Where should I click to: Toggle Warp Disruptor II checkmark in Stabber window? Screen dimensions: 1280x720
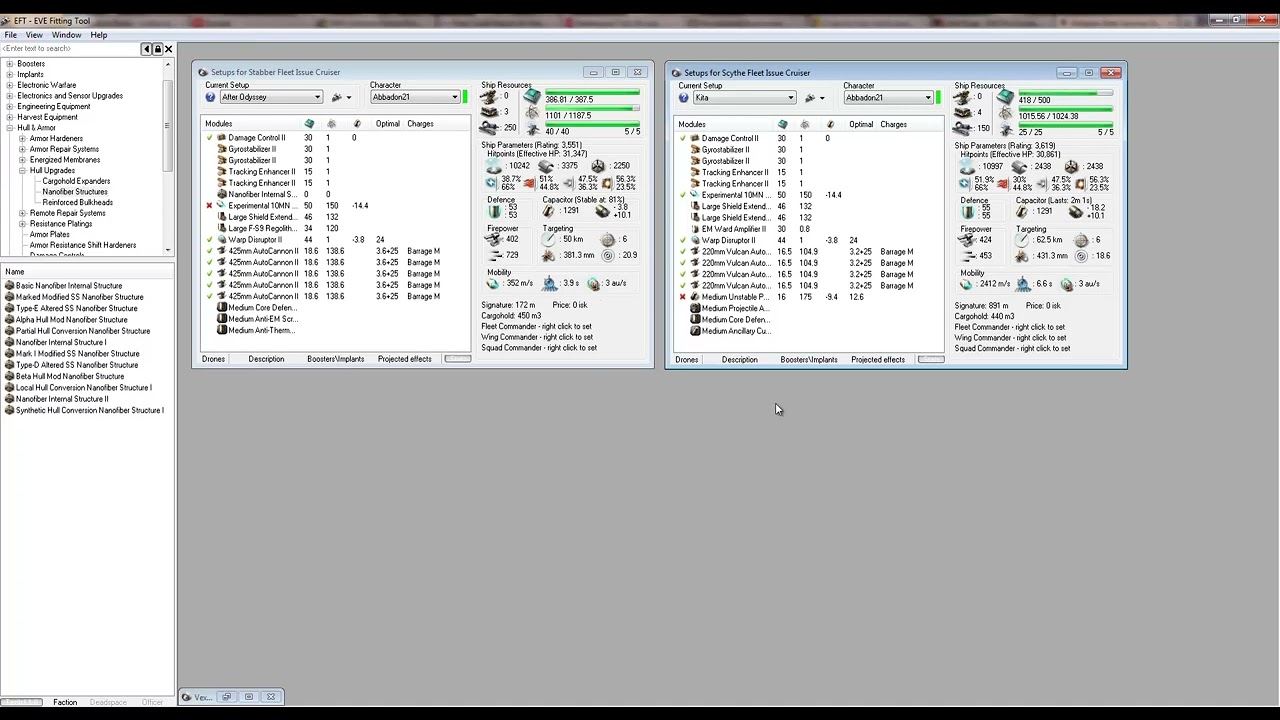pos(209,240)
